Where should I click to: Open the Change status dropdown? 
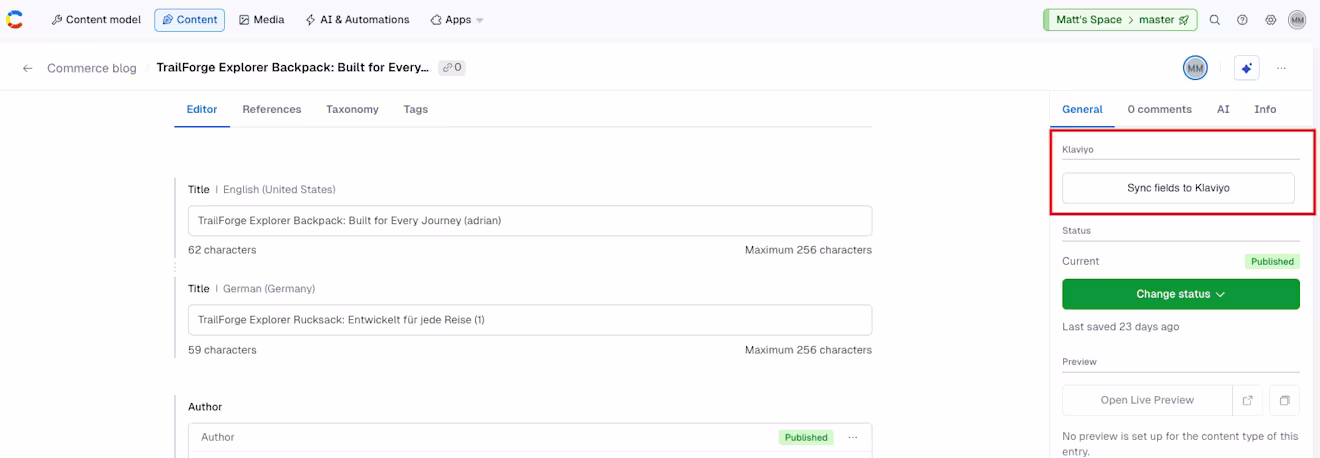click(x=1181, y=294)
